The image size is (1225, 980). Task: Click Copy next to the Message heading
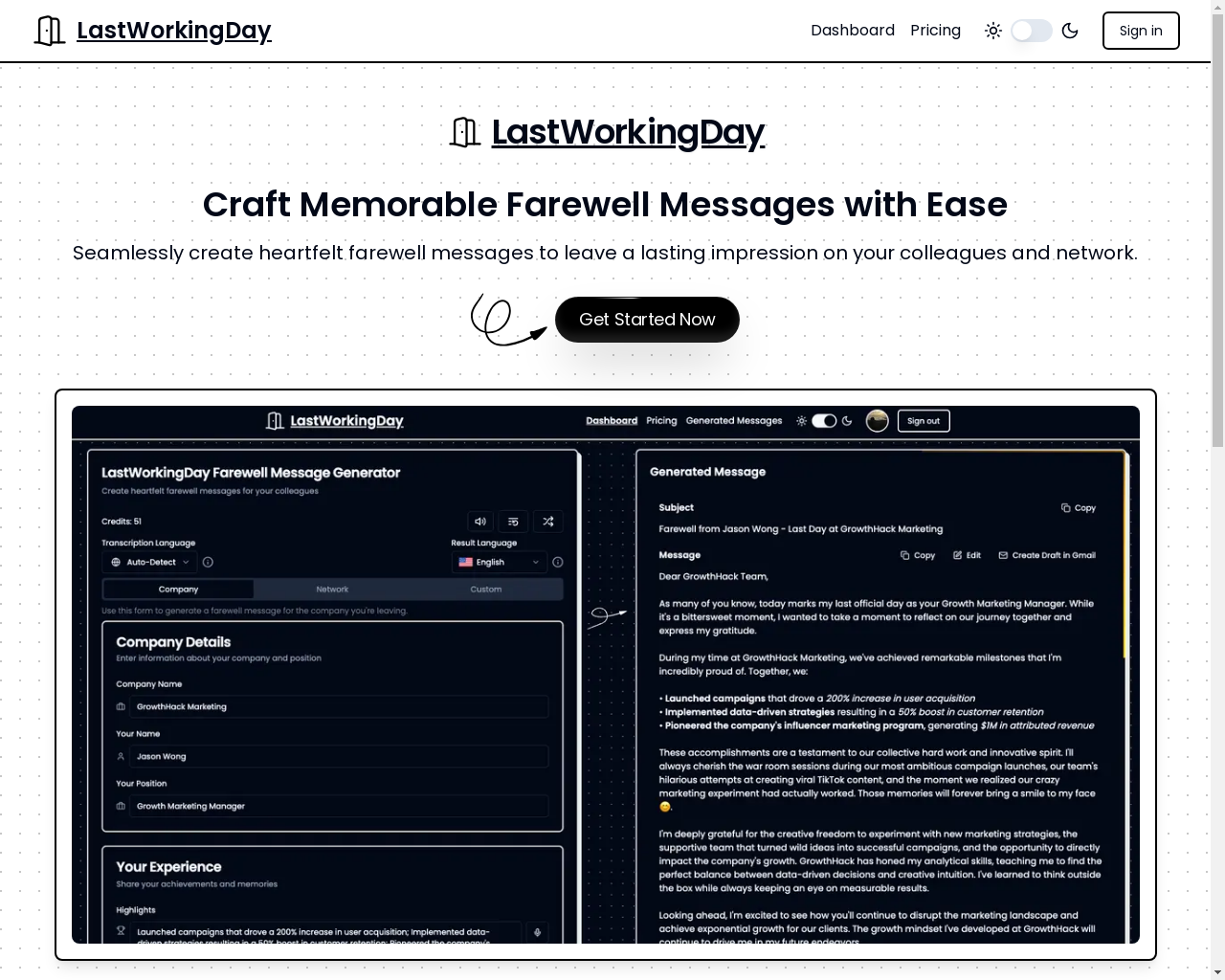pyautogui.click(x=918, y=555)
